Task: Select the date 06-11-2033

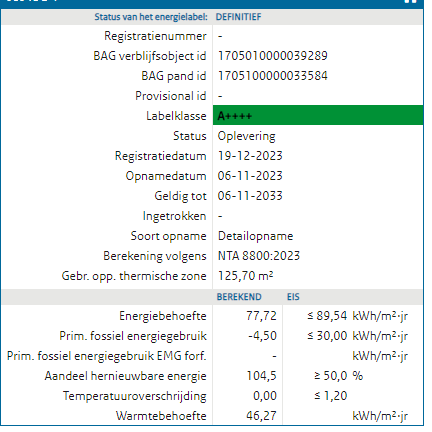Action: click(x=250, y=196)
